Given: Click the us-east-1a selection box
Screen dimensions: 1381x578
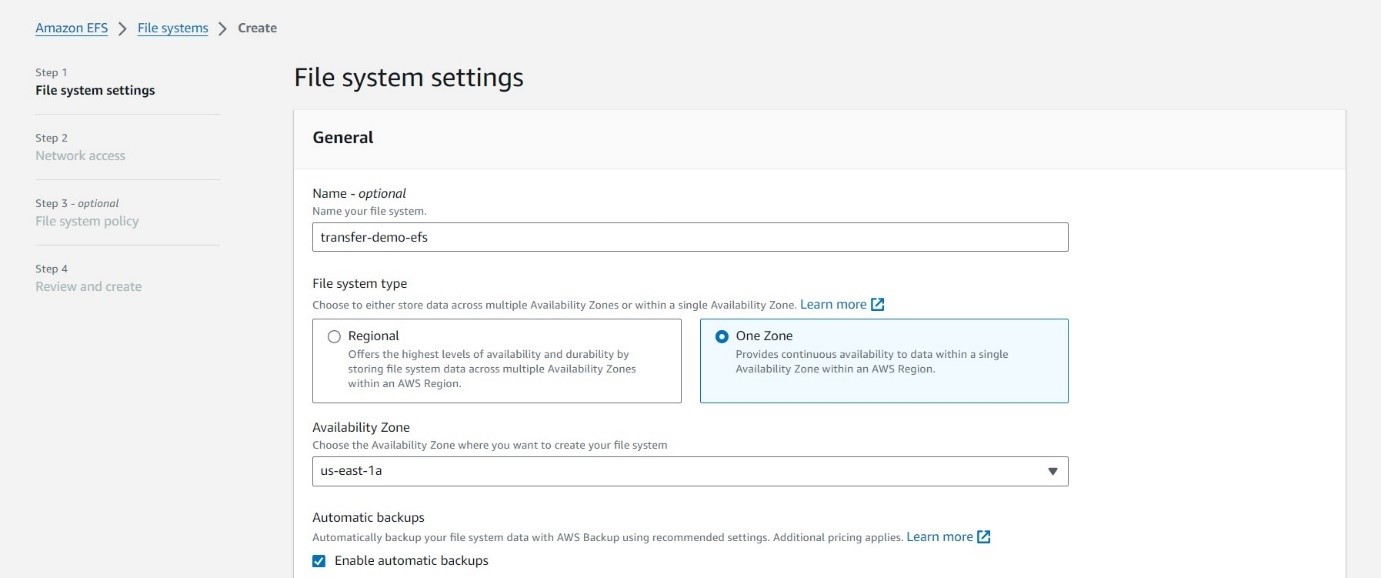Looking at the screenshot, I should tap(680, 471).
